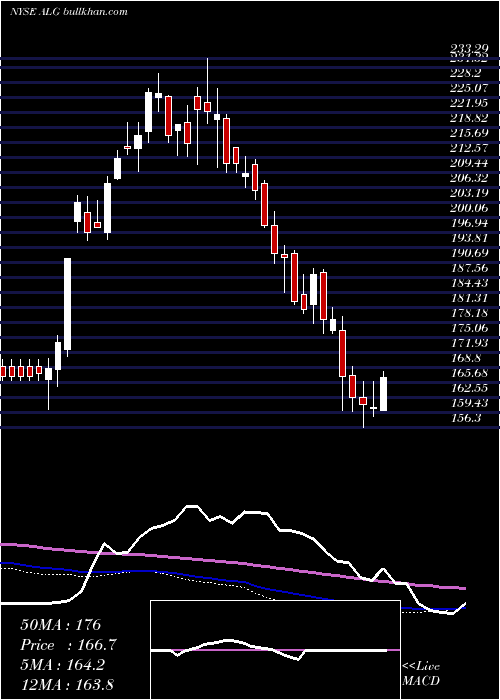
Task: Click the '12MA : 163.8' readout
Action: tap(69, 685)
